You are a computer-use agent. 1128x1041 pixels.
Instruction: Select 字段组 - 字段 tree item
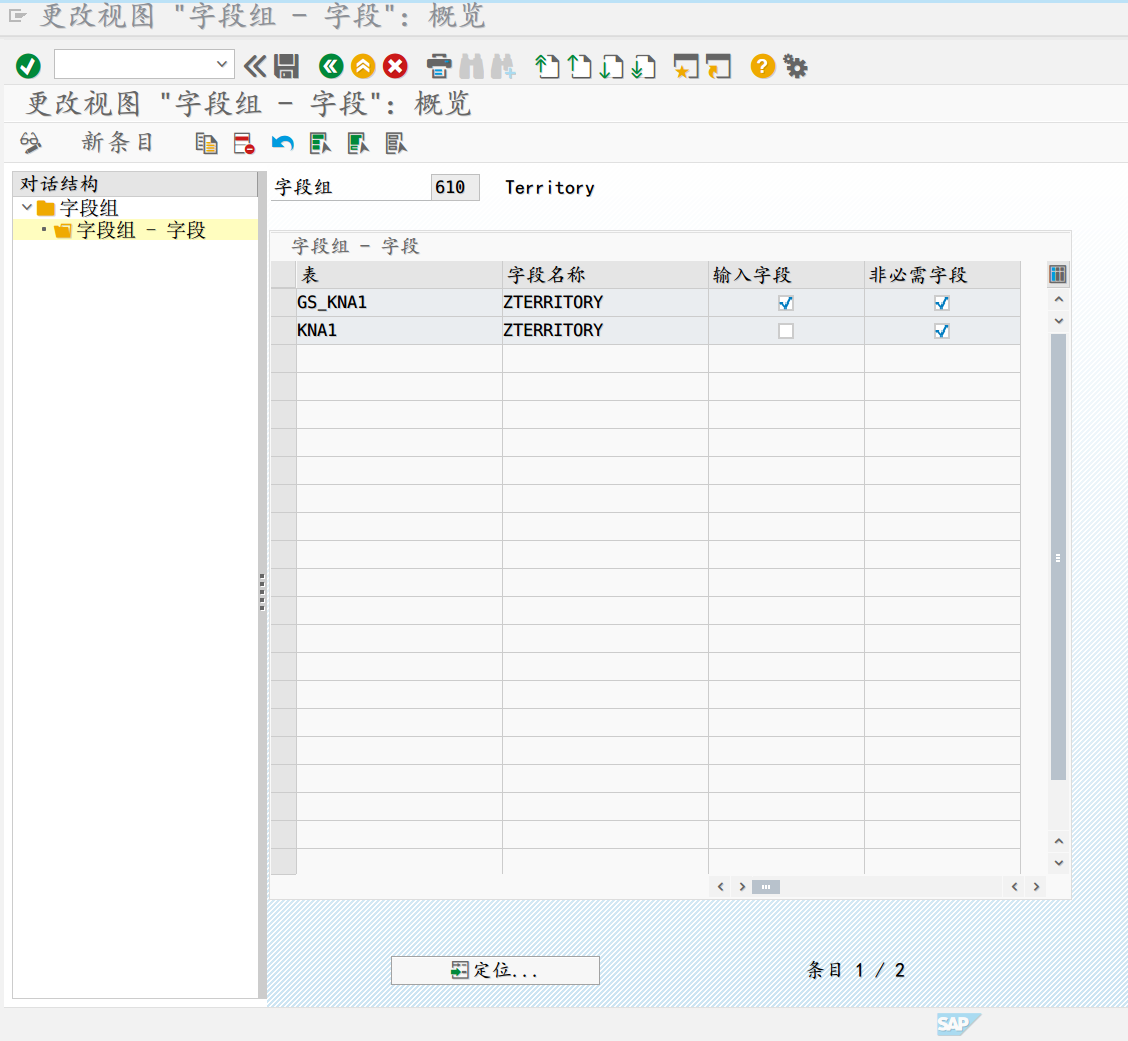coord(141,231)
